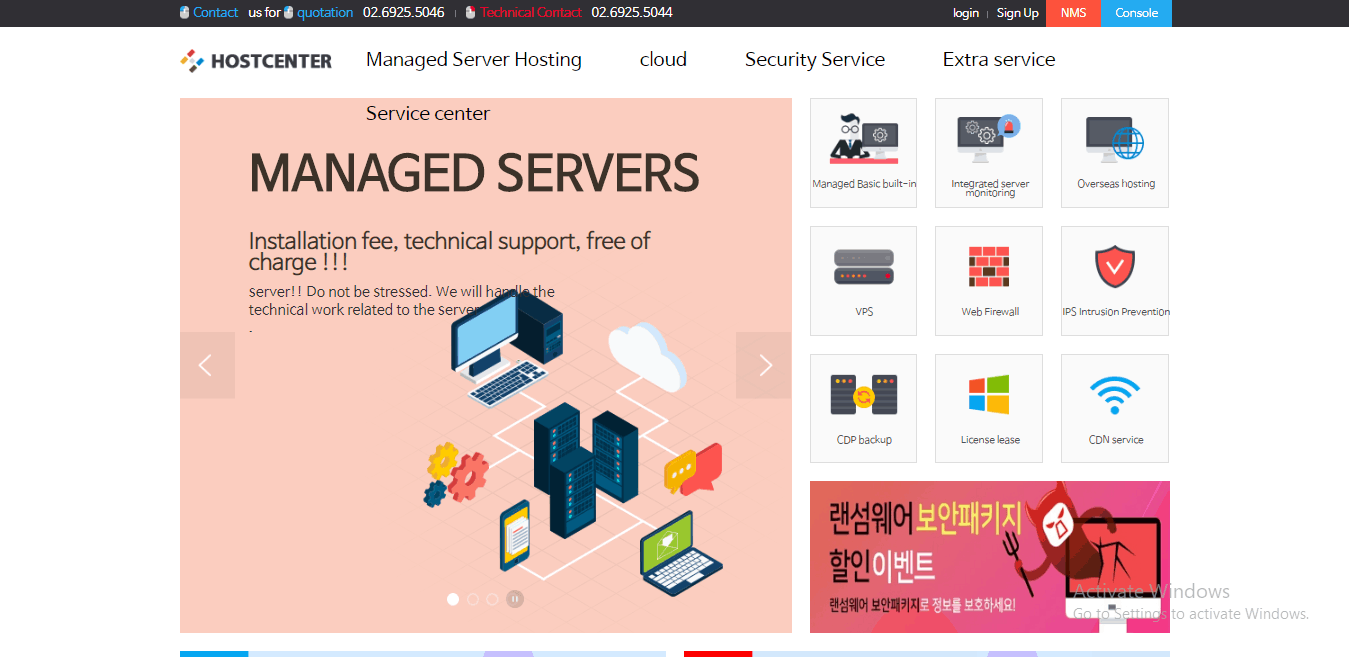The width and height of the screenshot is (1349, 657).
Task: Click the Contact link in top bar
Action: (x=215, y=13)
